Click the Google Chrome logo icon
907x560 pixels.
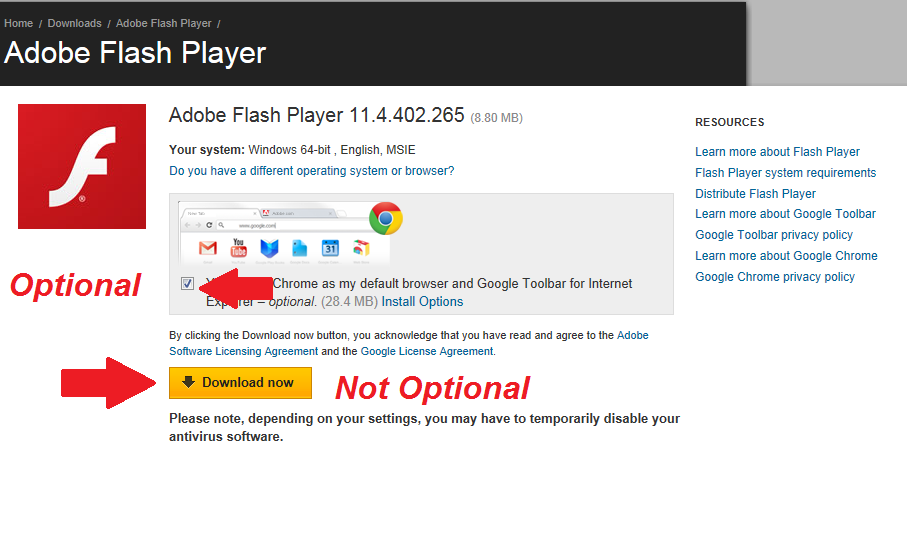[386, 219]
